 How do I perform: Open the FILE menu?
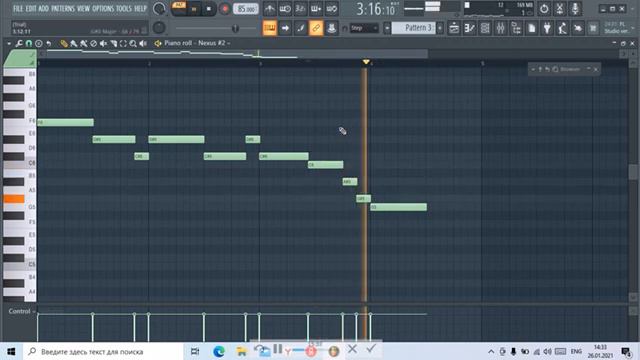tap(18, 9)
